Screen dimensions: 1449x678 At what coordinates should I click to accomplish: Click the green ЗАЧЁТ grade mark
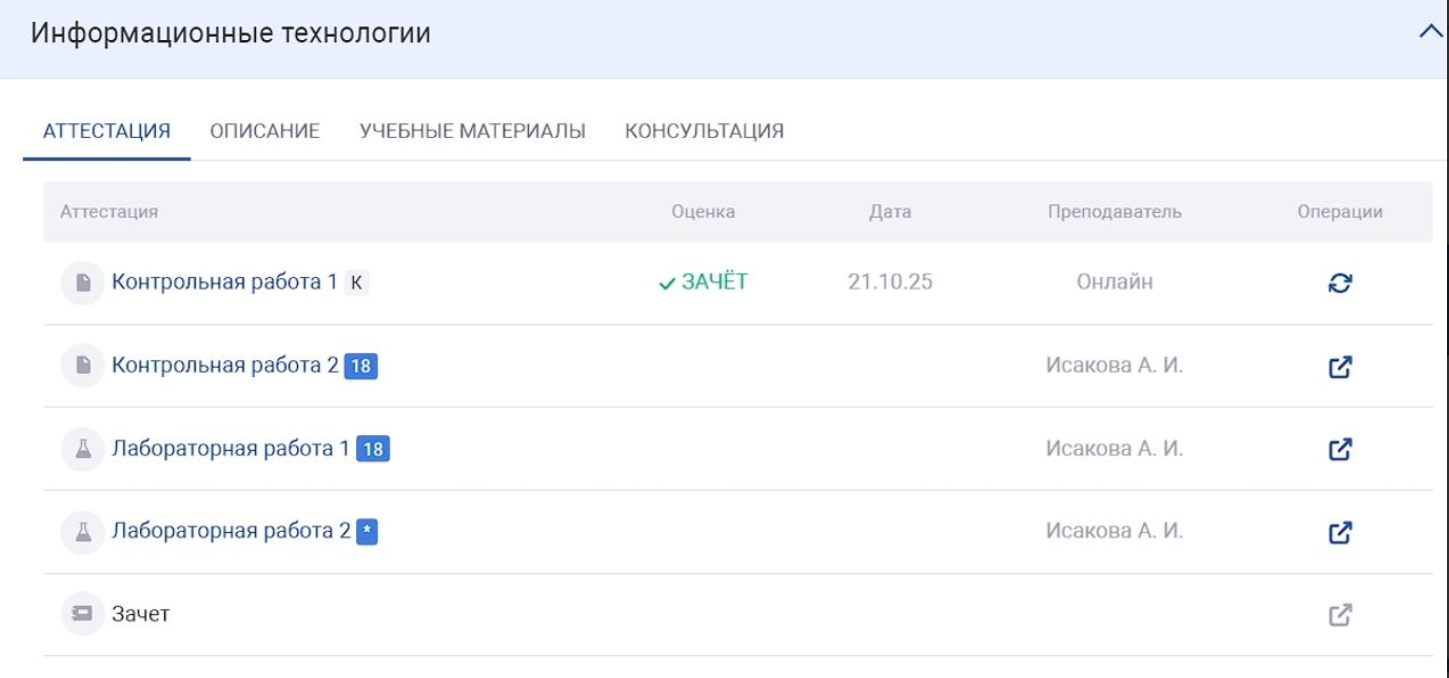pos(704,283)
